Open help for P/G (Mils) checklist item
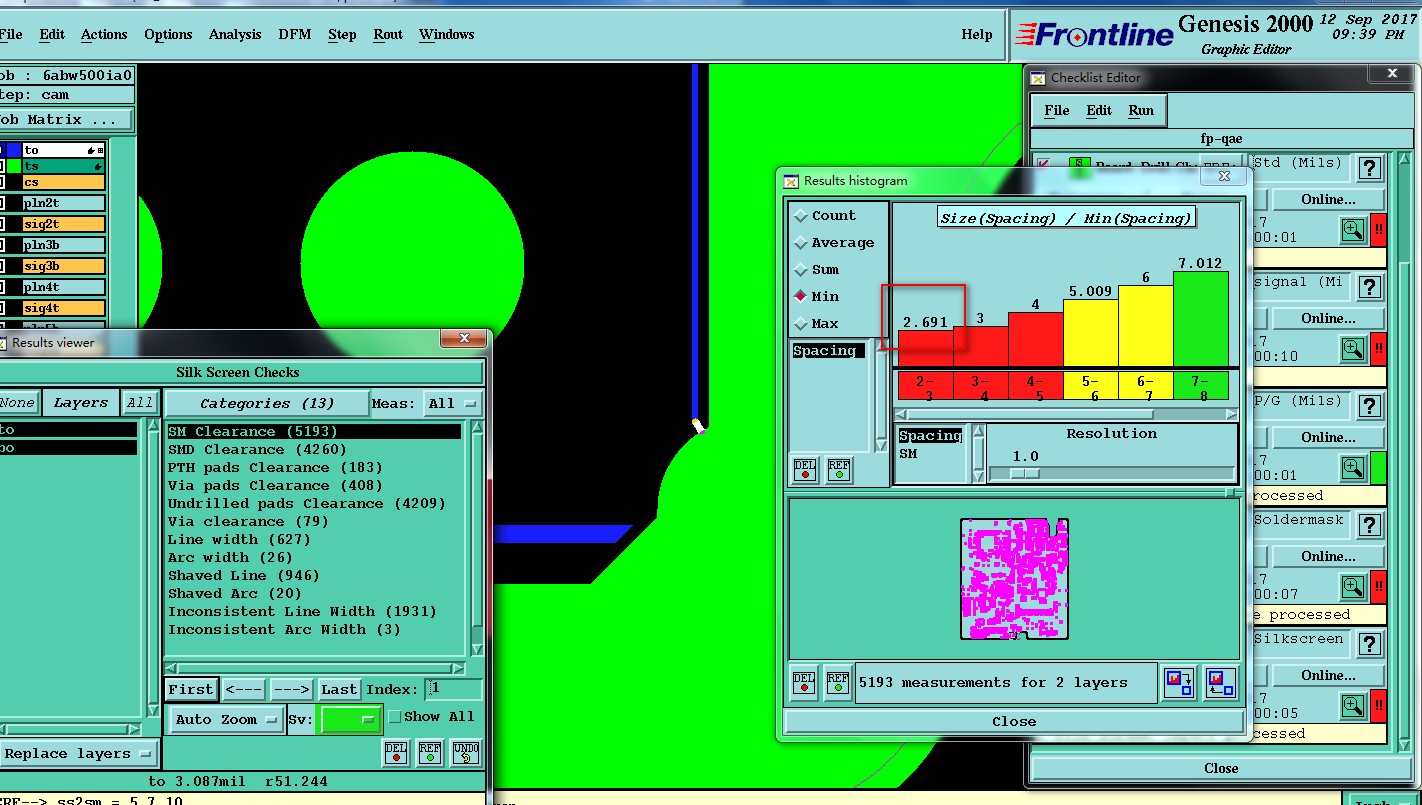Image resolution: width=1422 pixels, height=805 pixels. click(1369, 406)
